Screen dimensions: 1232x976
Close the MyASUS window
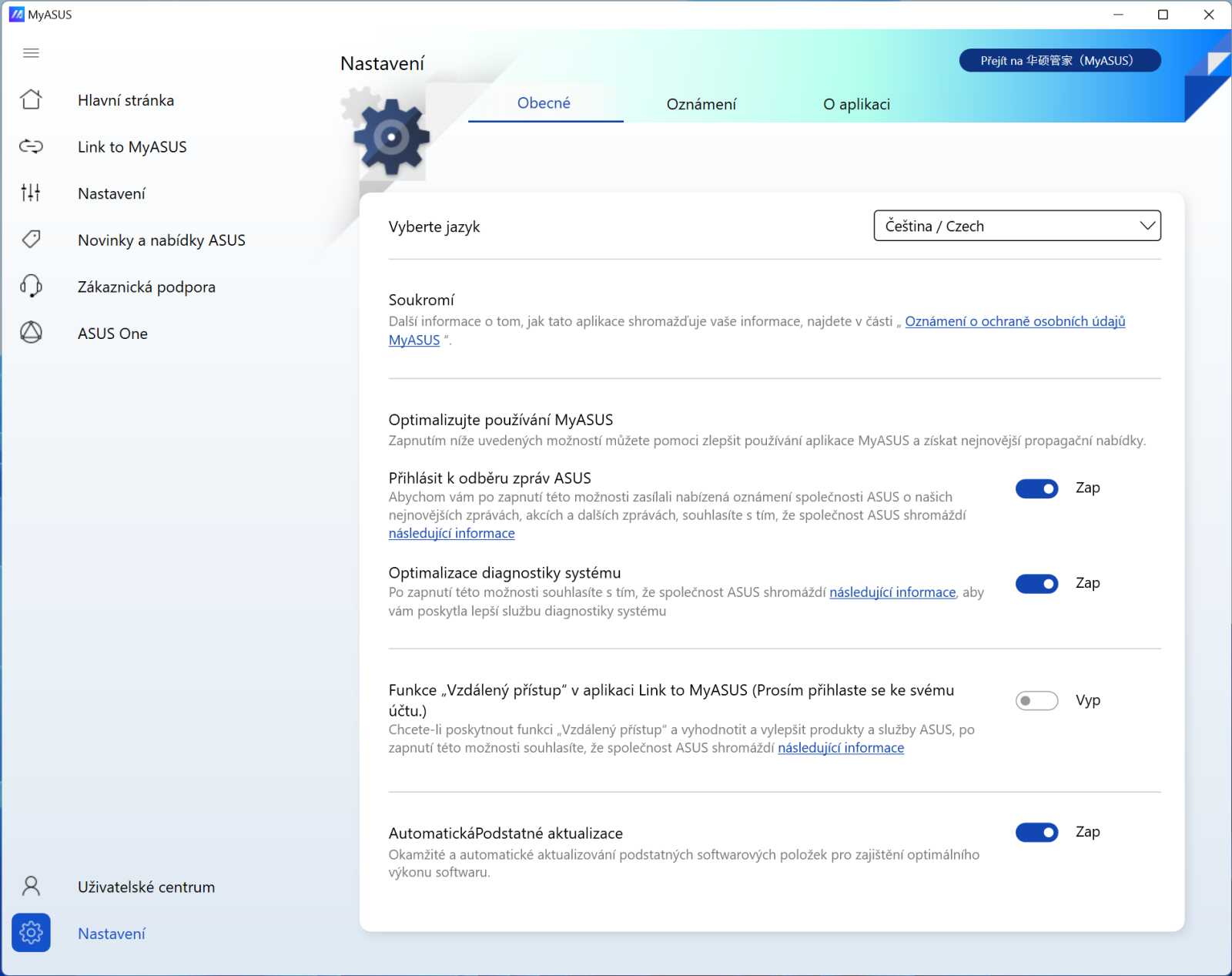click(1208, 15)
